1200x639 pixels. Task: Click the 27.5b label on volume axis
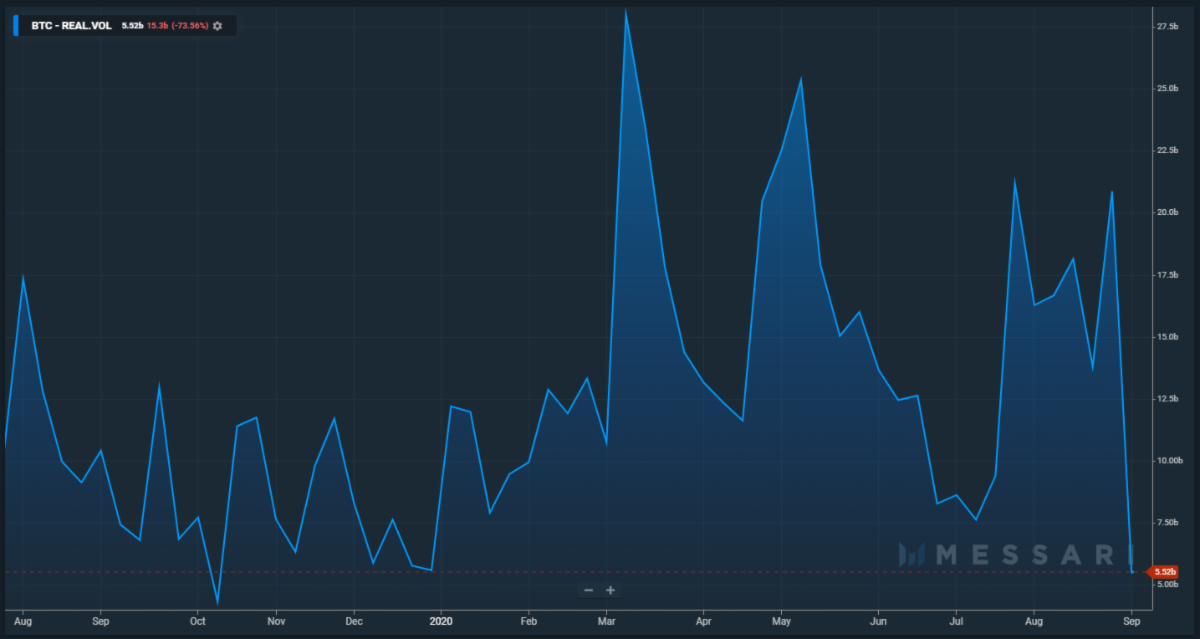click(1166, 27)
